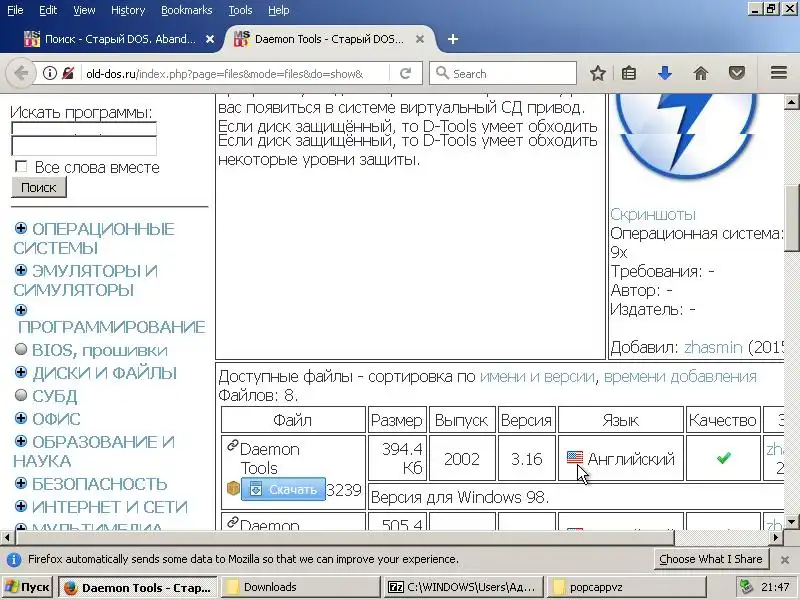Screen dimensions: 800x600
Task: Click the scroll down arrow
Action: pyautogui.click(x=791, y=522)
